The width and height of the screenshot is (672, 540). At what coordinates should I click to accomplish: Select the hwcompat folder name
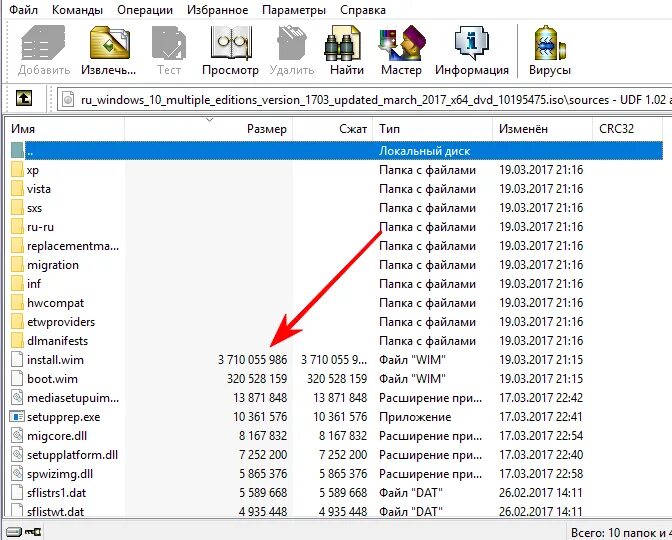pyautogui.click(x=55, y=303)
